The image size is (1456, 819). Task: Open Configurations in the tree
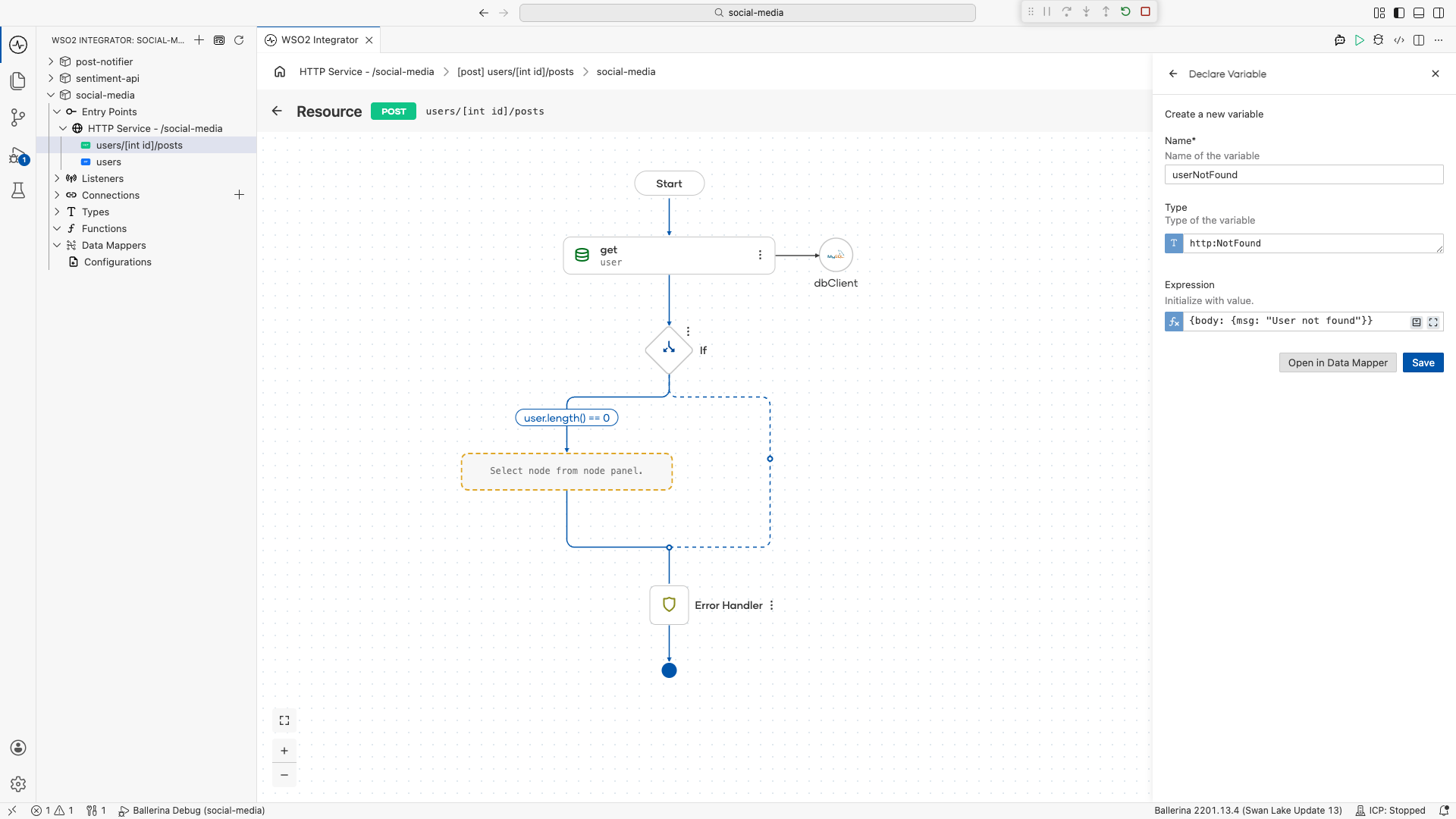pos(118,262)
